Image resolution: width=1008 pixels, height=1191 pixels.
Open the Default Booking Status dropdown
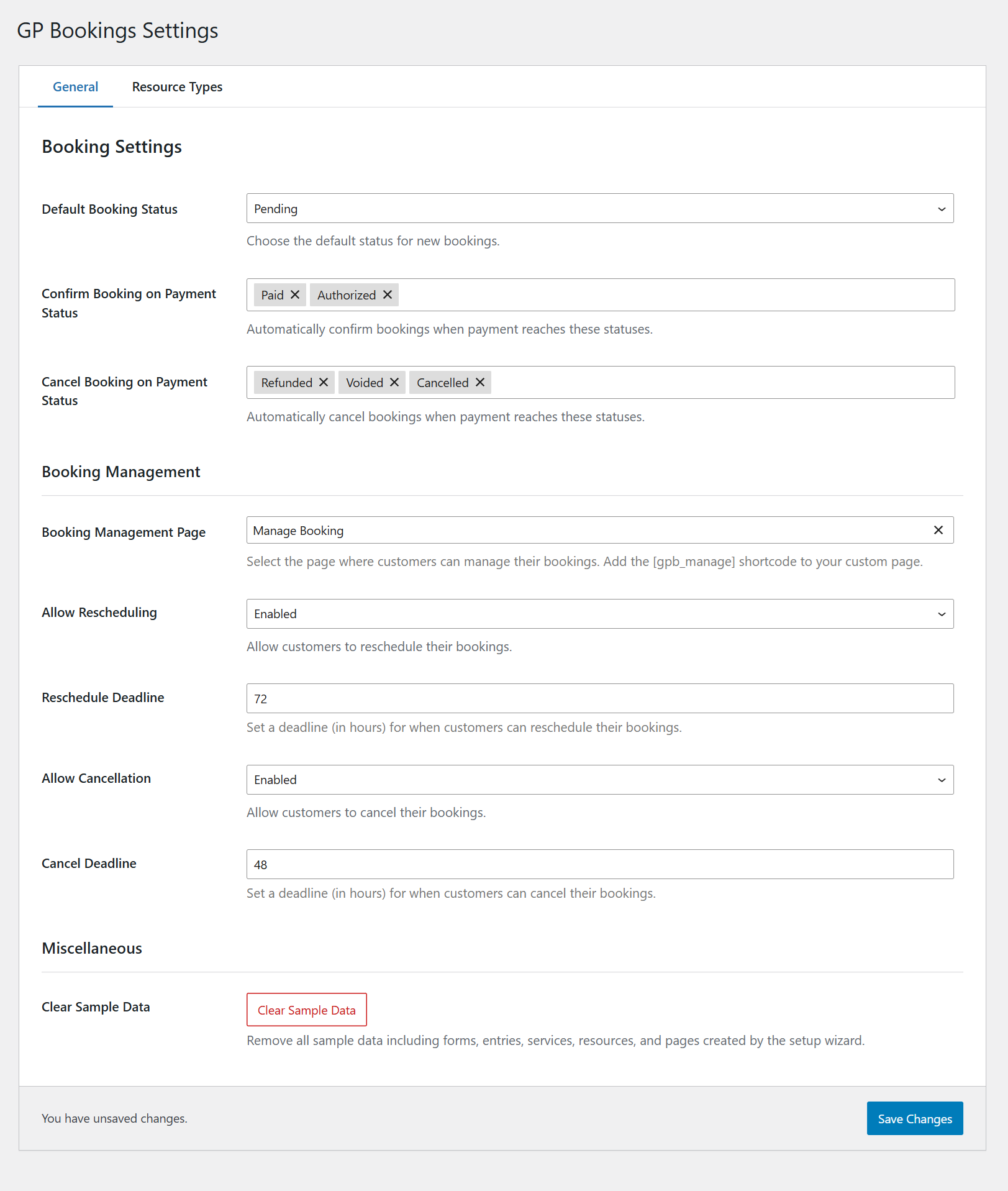[600, 209]
